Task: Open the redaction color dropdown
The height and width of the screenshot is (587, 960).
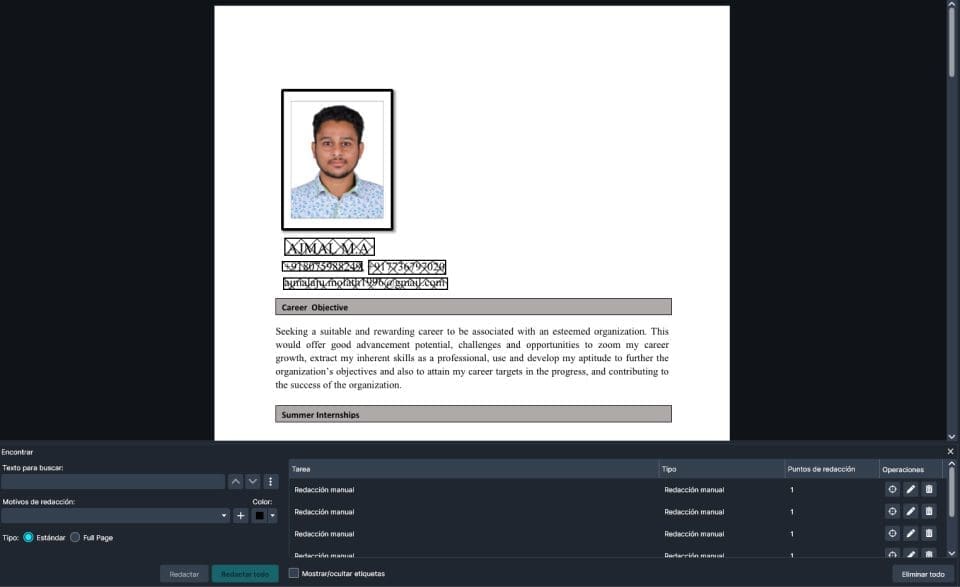Action: point(272,515)
